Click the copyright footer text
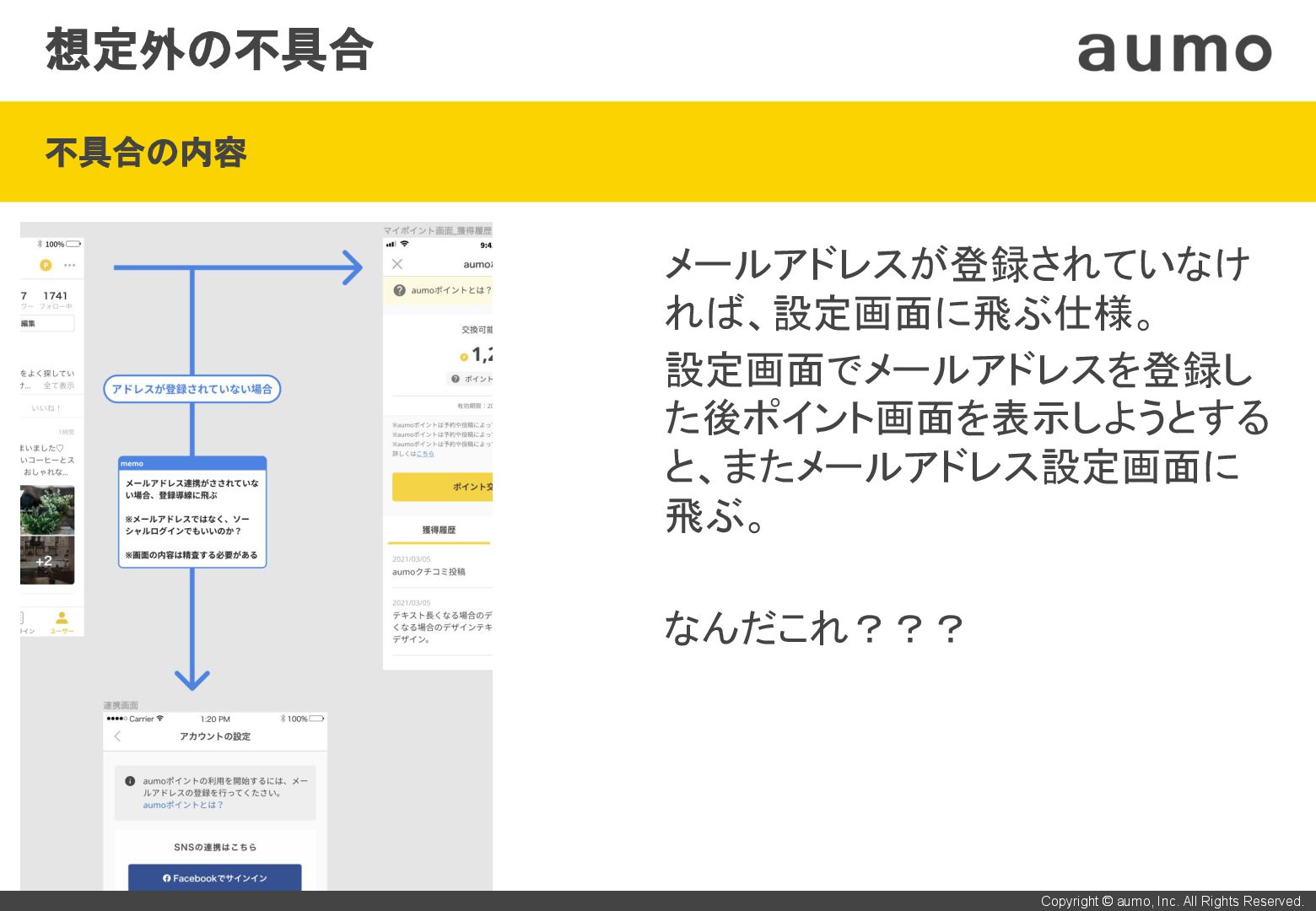The width and height of the screenshot is (1316, 911). point(1172,901)
